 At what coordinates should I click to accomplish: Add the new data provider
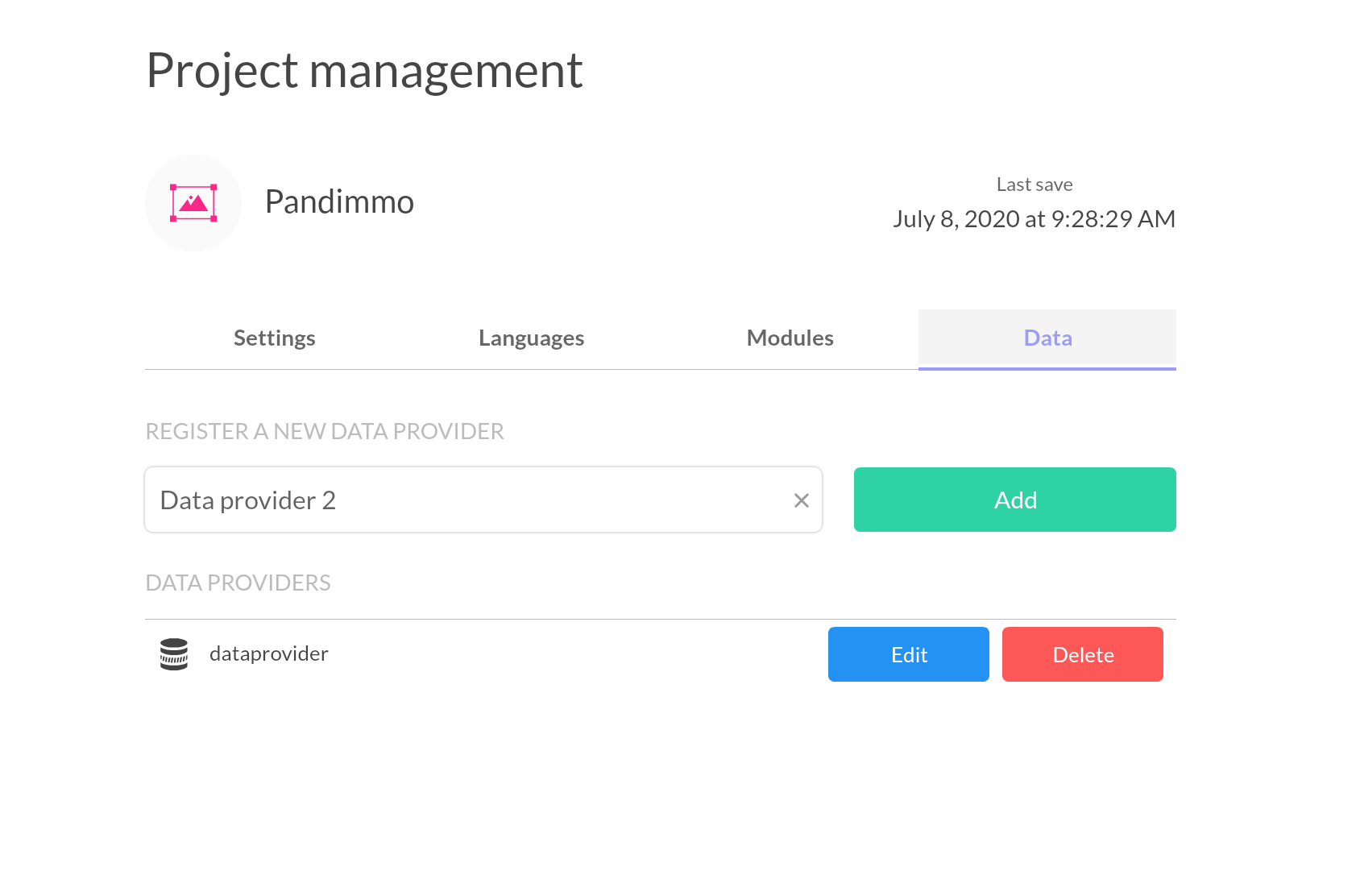(x=1015, y=500)
